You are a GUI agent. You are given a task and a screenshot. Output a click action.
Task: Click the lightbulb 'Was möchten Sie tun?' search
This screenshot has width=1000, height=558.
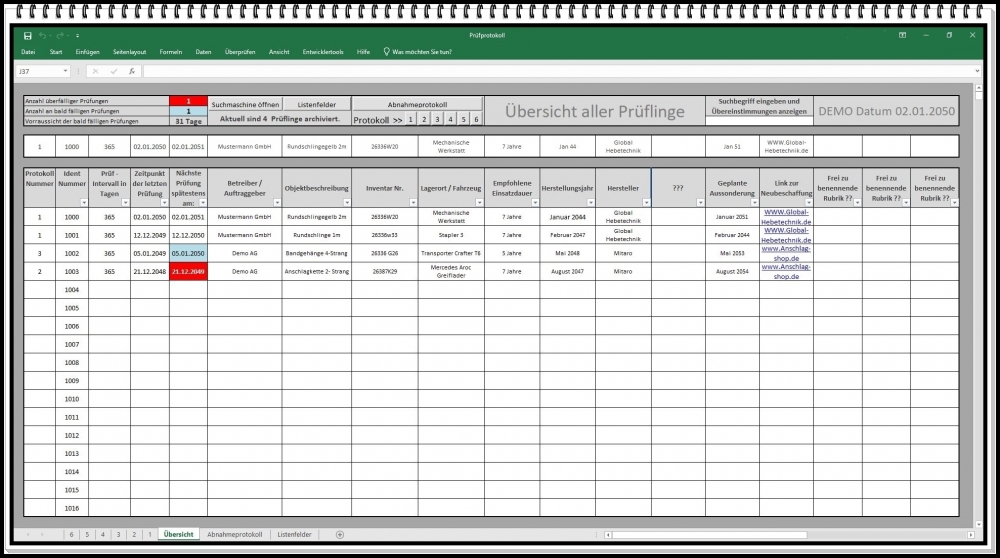click(x=418, y=52)
